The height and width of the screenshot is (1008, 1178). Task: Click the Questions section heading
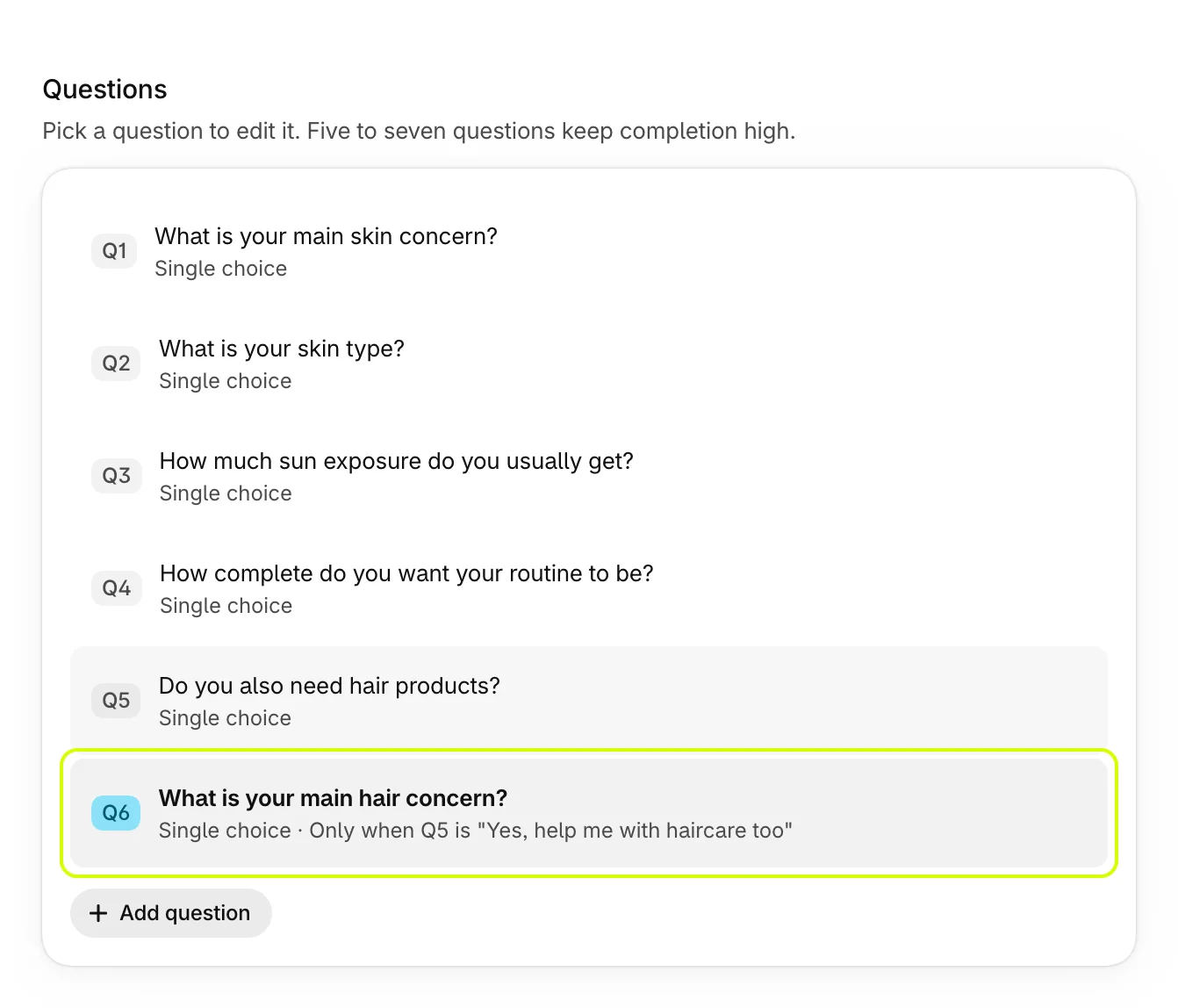(x=105, y=90)
